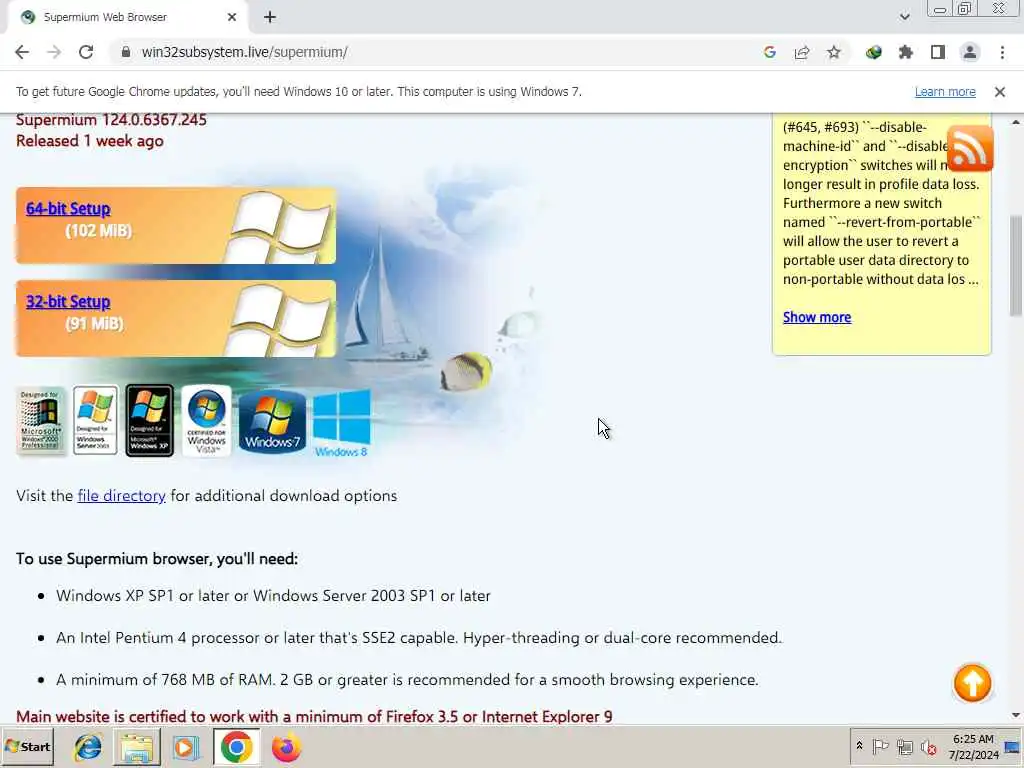The height and width of the screenshot is (768, 1024).
Task: Click the Intel Pentium 4 processor requirement
Action: (419, 637)
